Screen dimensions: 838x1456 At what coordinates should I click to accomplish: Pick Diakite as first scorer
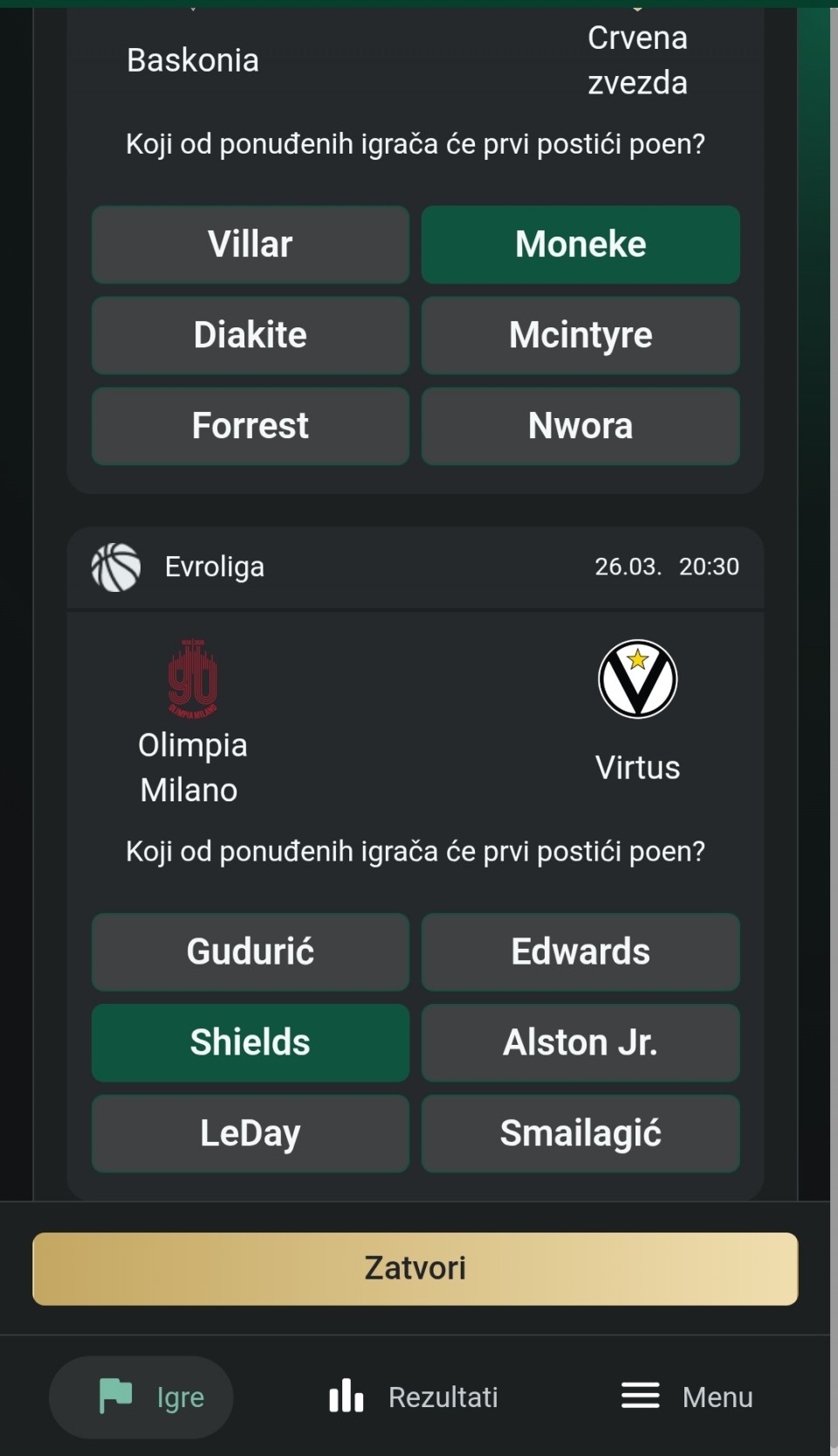[x=251, y=335]
